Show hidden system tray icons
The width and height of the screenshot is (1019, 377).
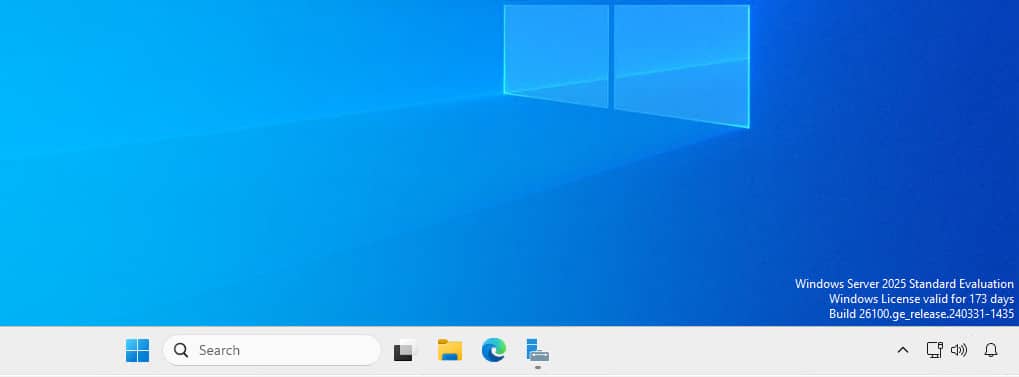903,350
